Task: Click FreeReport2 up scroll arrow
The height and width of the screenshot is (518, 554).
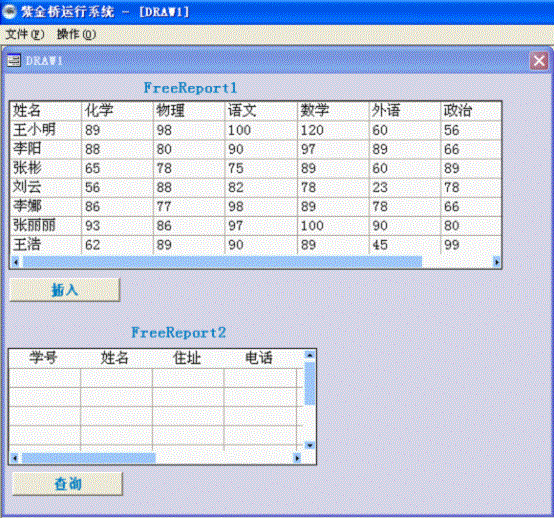Action: pos(310,355)
